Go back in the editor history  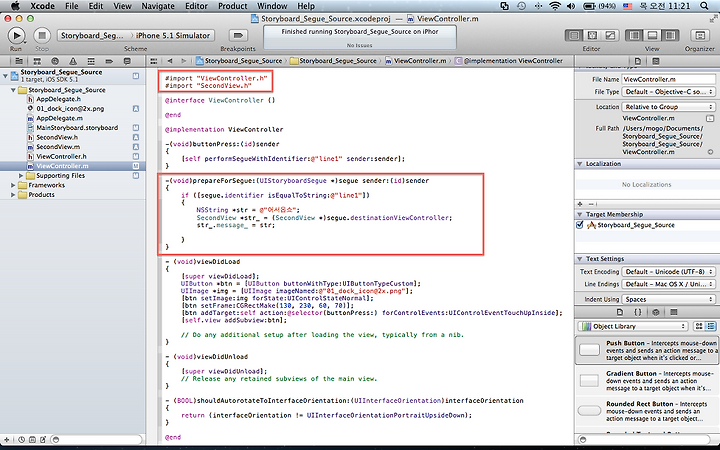[169, 61]
